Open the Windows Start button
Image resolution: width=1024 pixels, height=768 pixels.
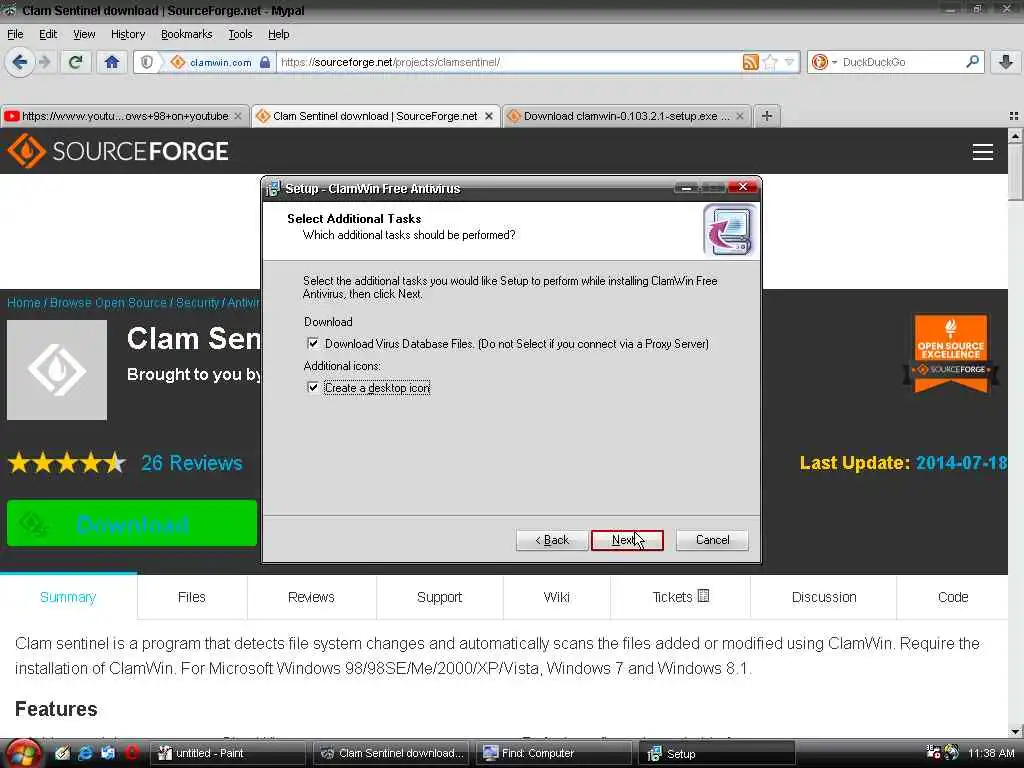[23, 754]
